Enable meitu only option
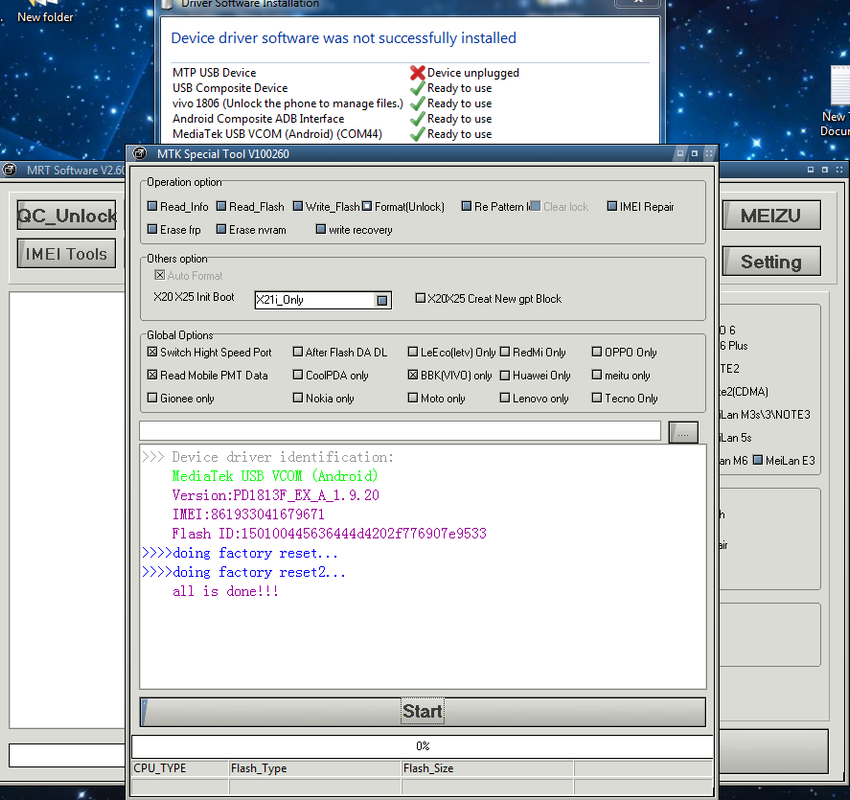 (x=597, y=375)
